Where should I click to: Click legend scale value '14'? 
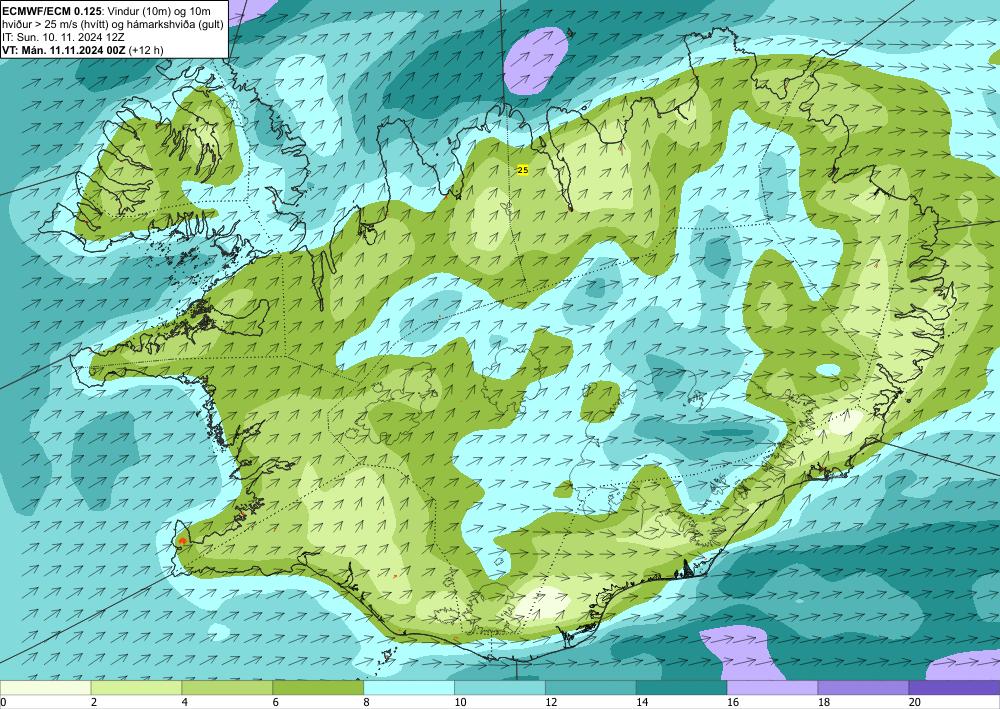pyautogui.click(x=642, y=702)
